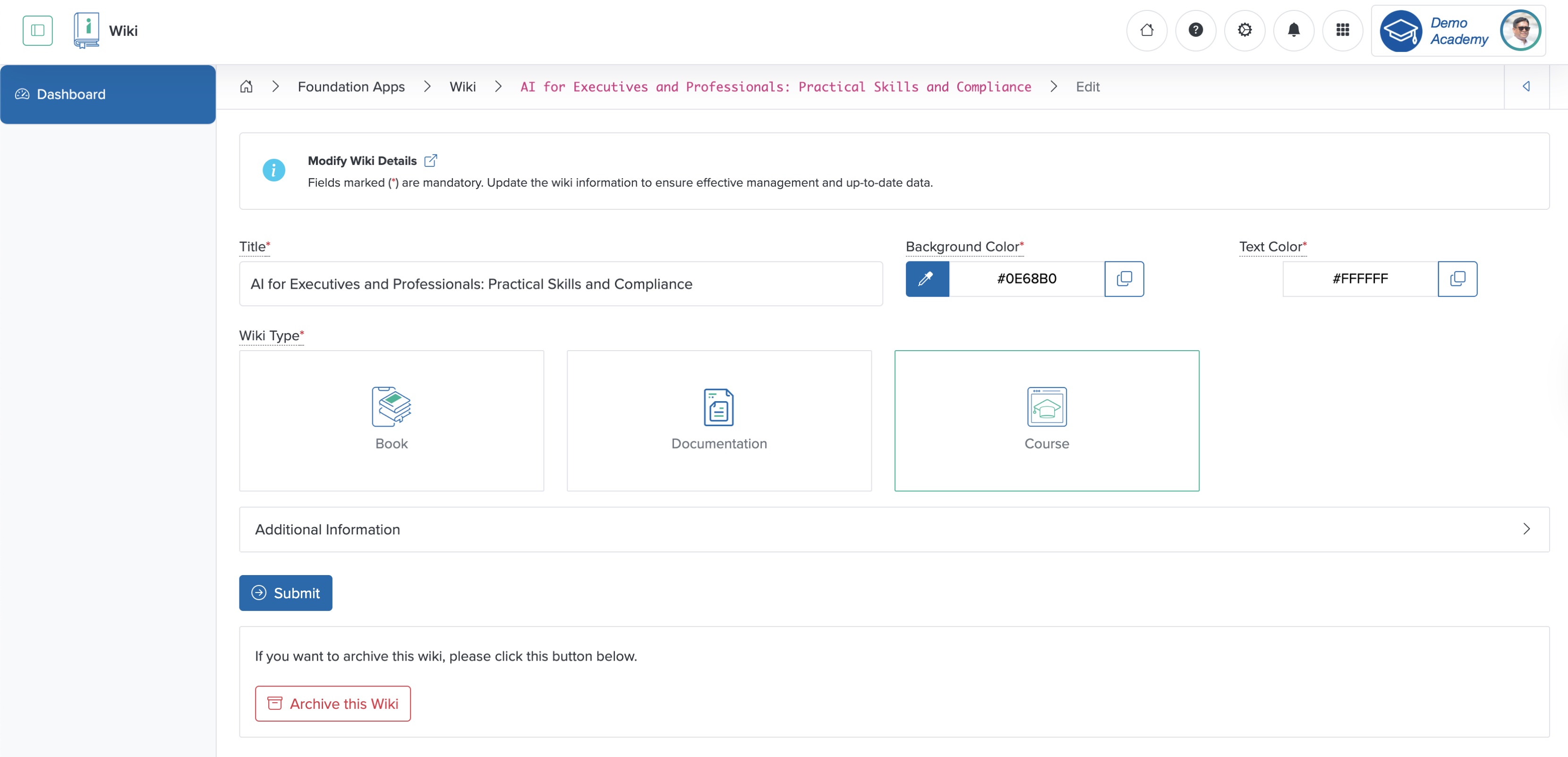Image resolution: width=1568 pixels, height=757 pixels.
Task: Open Modify Wiki Details external link icon
Action: [x=432, y=160]
